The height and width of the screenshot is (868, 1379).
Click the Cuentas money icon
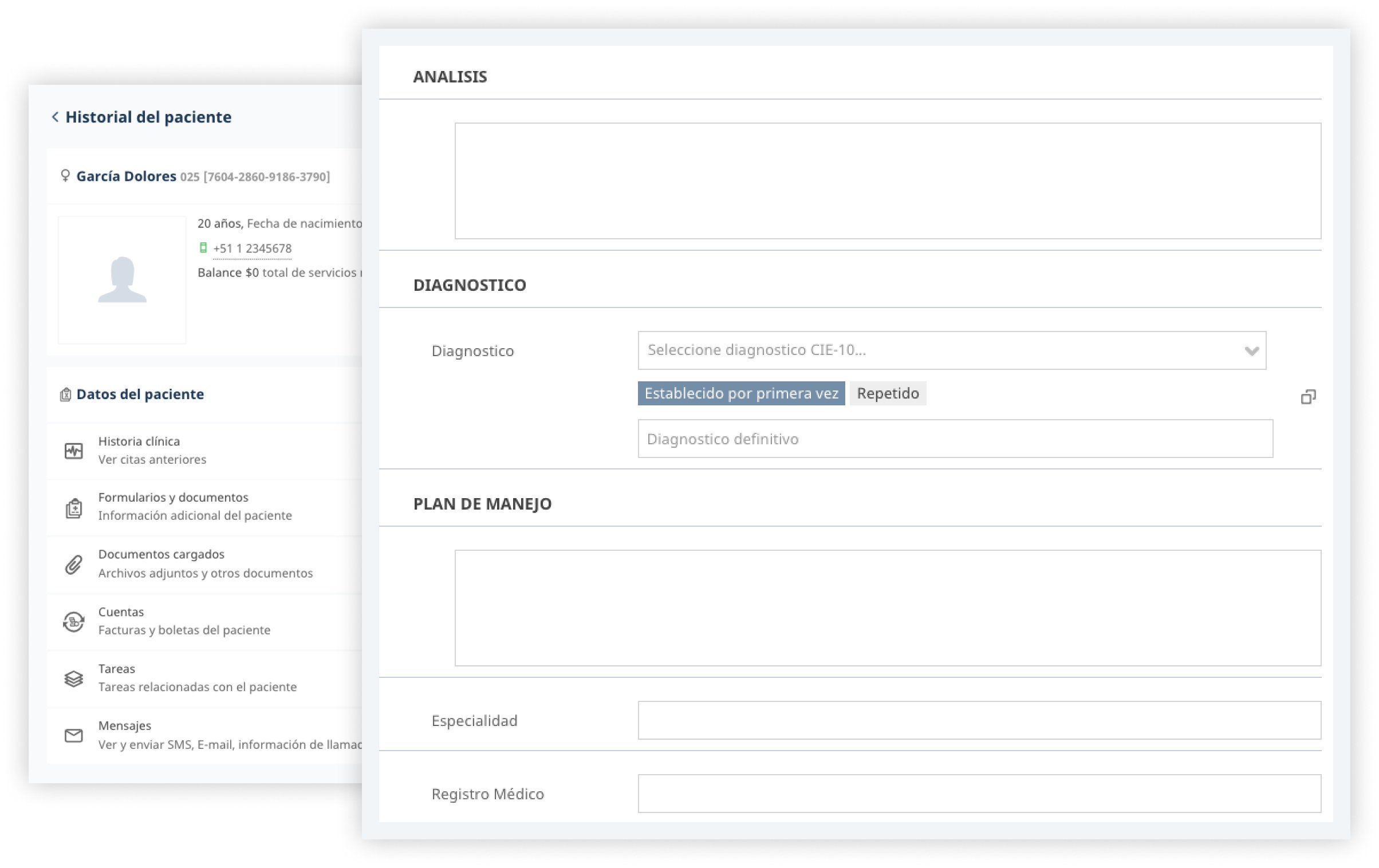(73, 621)
